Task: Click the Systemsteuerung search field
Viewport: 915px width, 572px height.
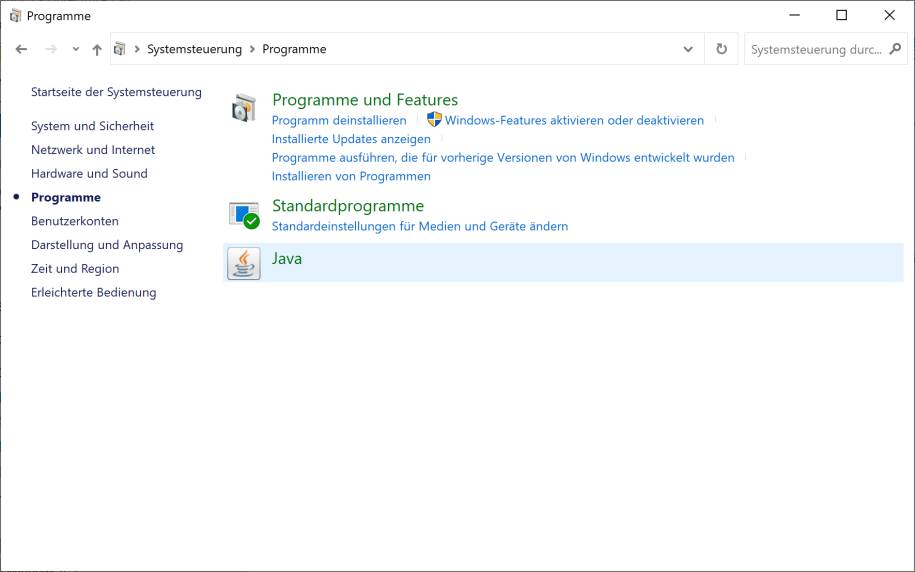Action: (x=815, y=49)
